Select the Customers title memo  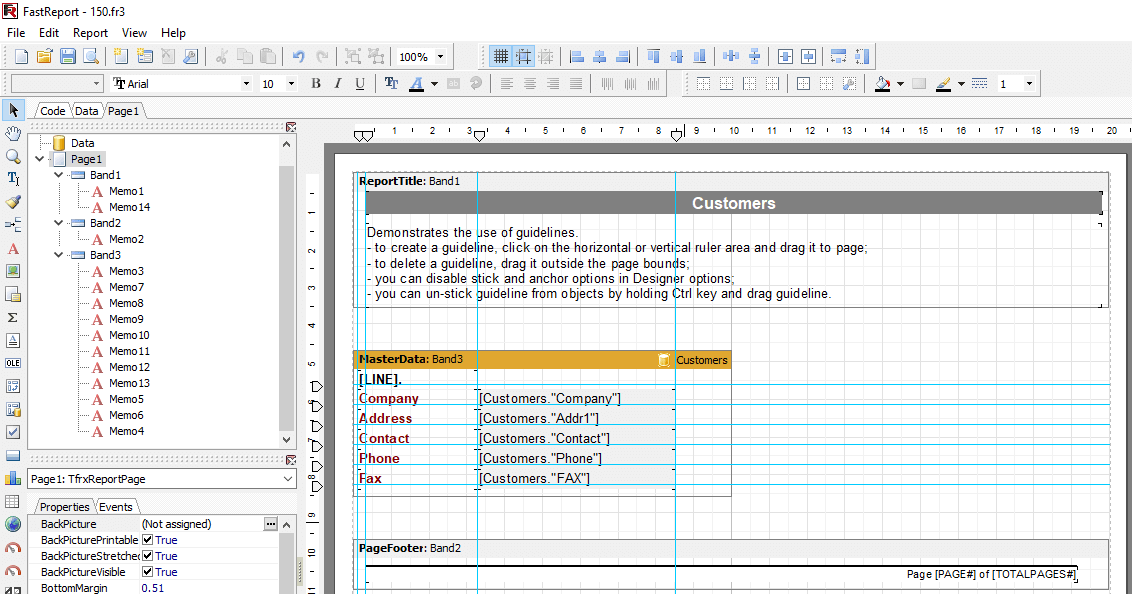click(x=733, y=204)
